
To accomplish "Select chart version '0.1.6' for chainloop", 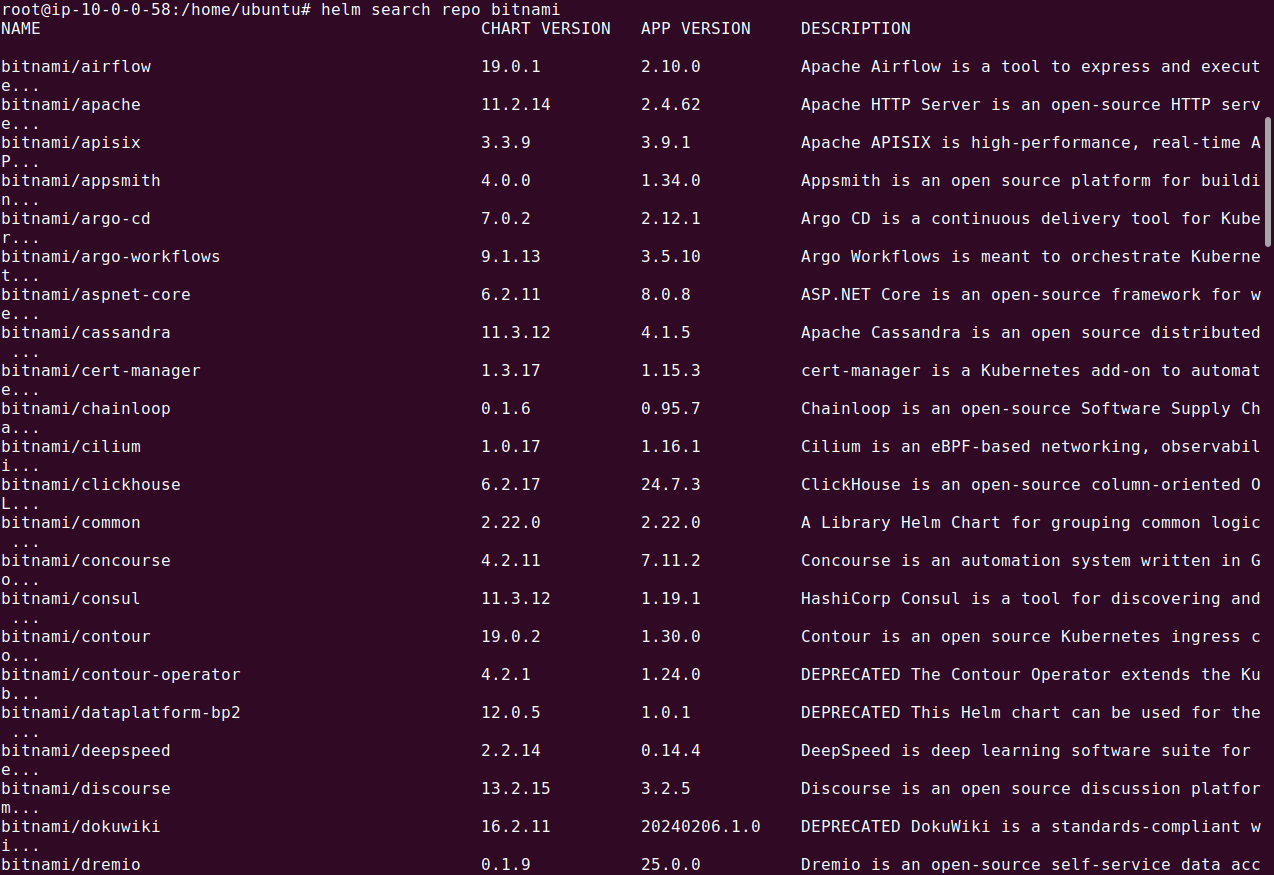I will (506, 409).
